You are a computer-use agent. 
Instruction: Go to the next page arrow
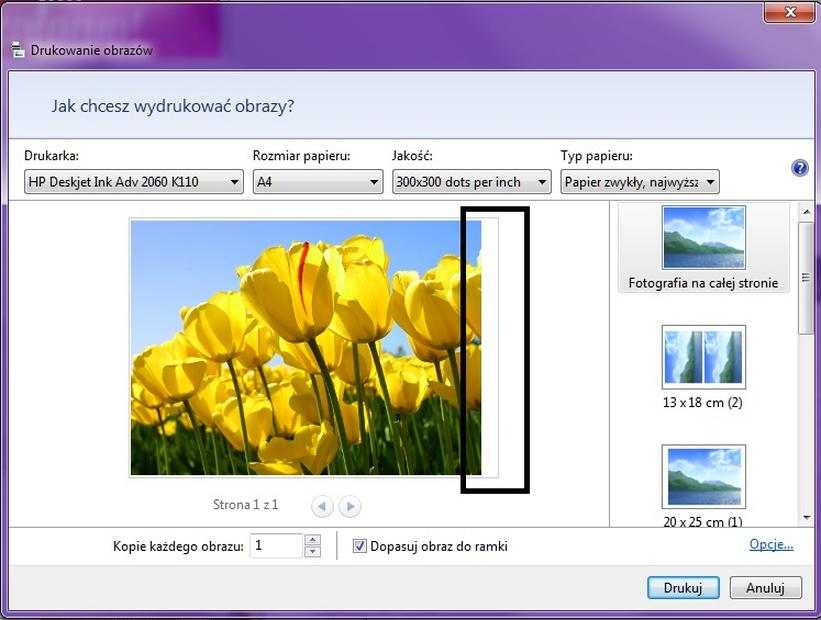[x=350, y=506]
